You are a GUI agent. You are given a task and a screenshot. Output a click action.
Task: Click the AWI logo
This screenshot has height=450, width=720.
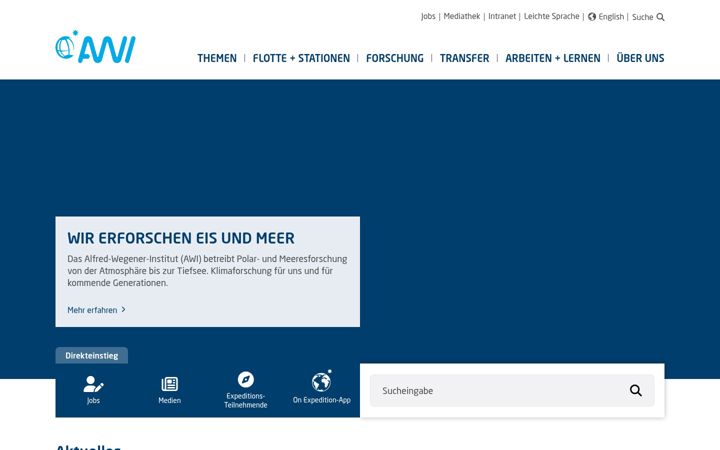[96, 47]
